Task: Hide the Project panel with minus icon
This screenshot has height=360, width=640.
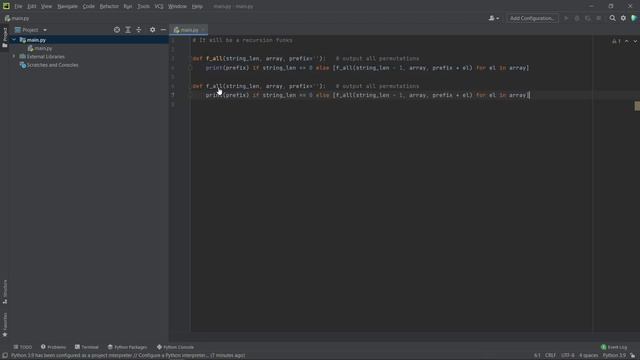Action: click(163, 30)
